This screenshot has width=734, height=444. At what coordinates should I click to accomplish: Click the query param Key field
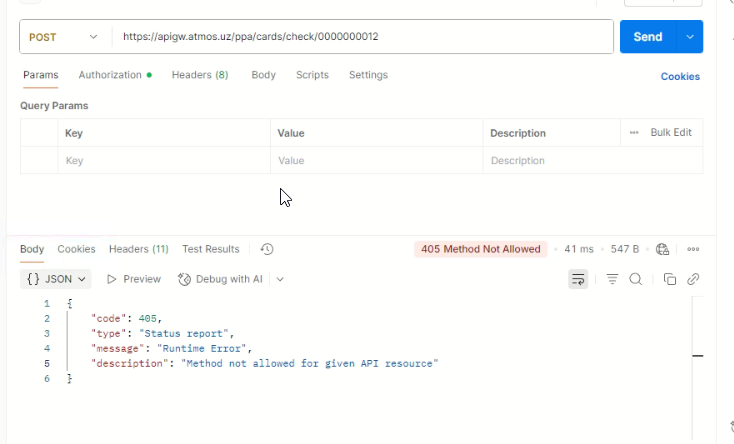pyautogui.click(x=163, y=160)
